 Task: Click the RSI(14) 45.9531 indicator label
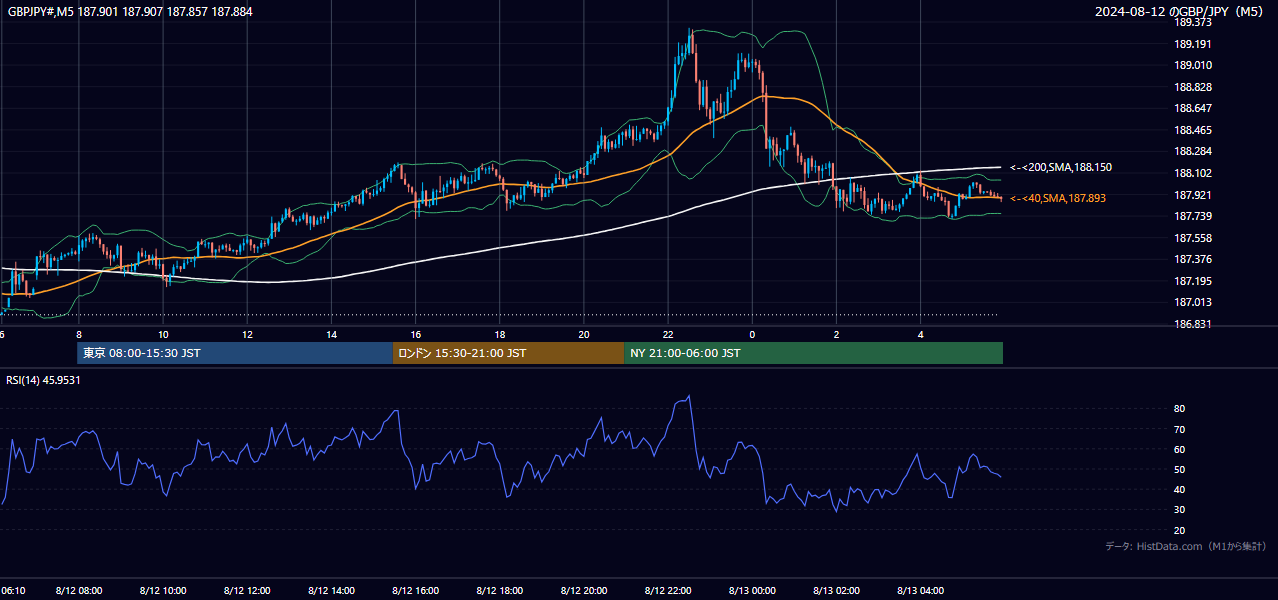pos(43,380)
